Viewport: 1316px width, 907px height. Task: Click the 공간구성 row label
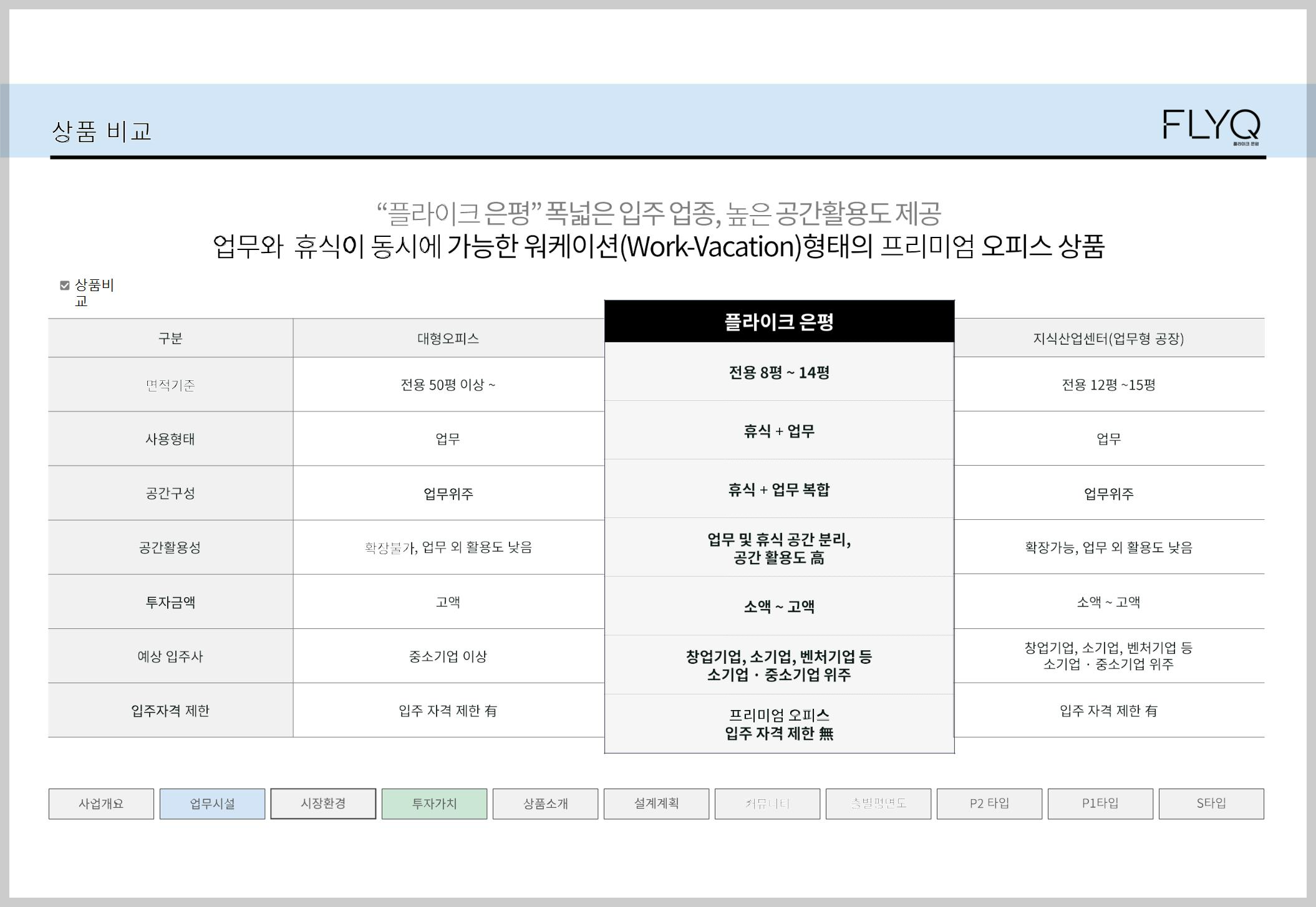pos(170,493)
